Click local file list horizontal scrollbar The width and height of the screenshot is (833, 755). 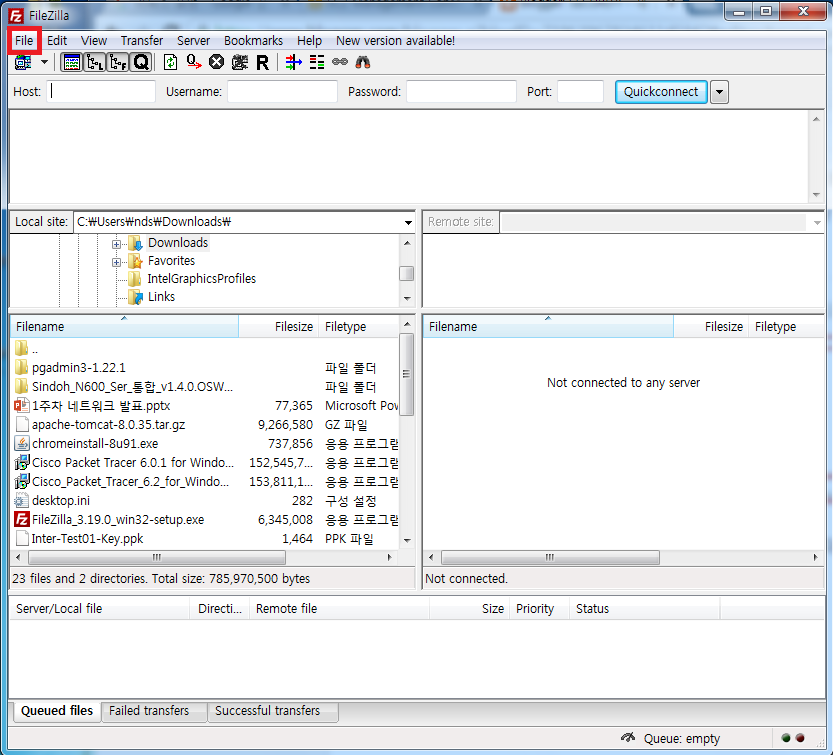pos(157,557)
